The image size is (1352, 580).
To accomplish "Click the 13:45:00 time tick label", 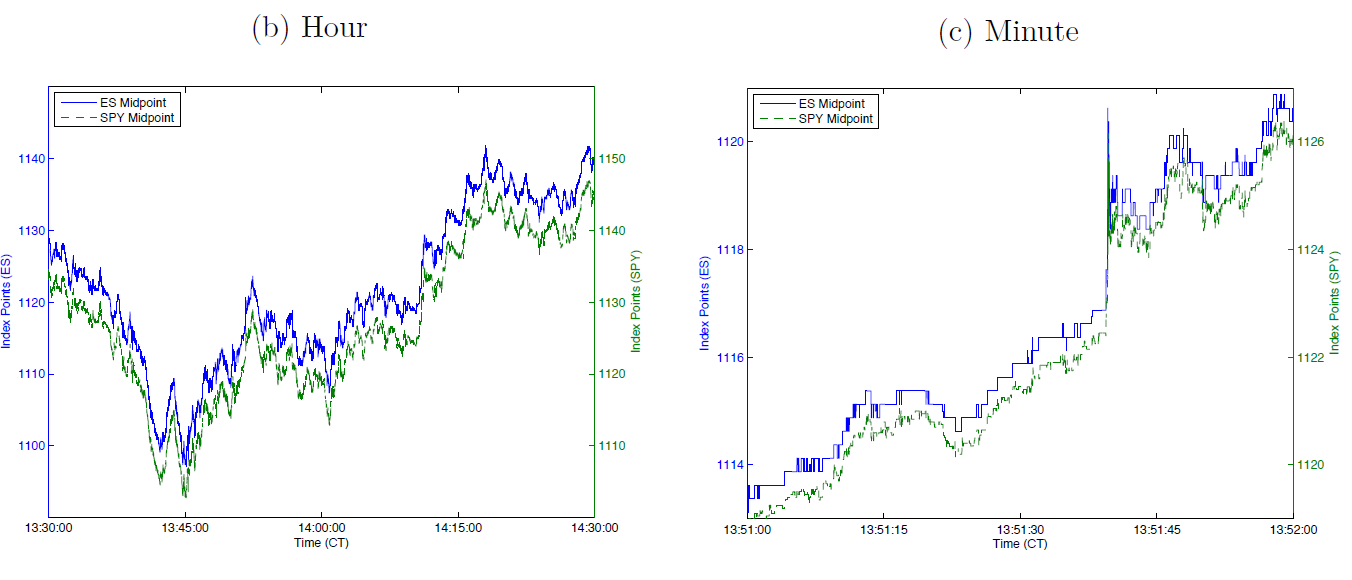I will (x=185, y=527).
